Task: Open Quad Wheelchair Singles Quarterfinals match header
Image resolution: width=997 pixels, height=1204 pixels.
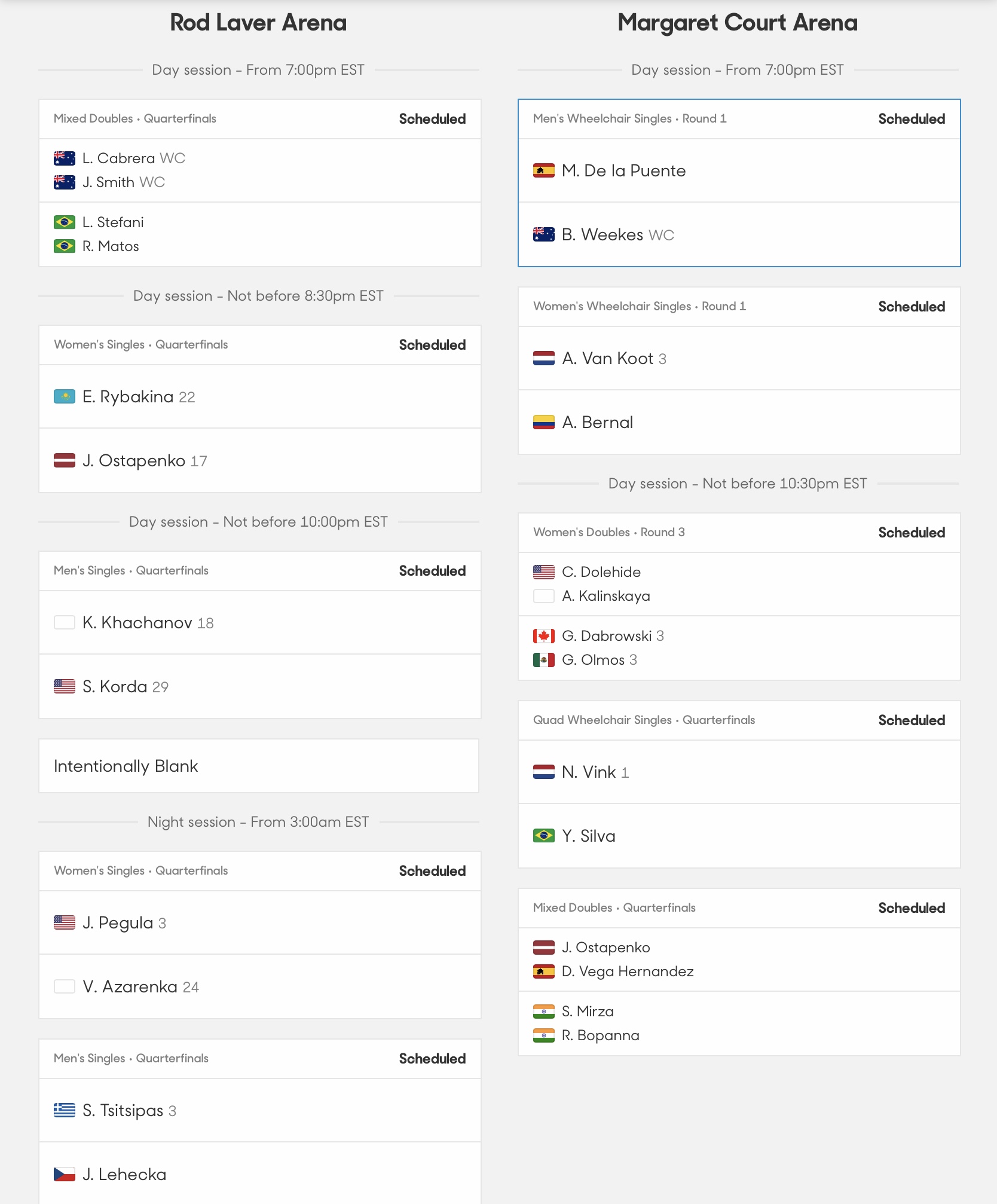Action: pos(739,720)
